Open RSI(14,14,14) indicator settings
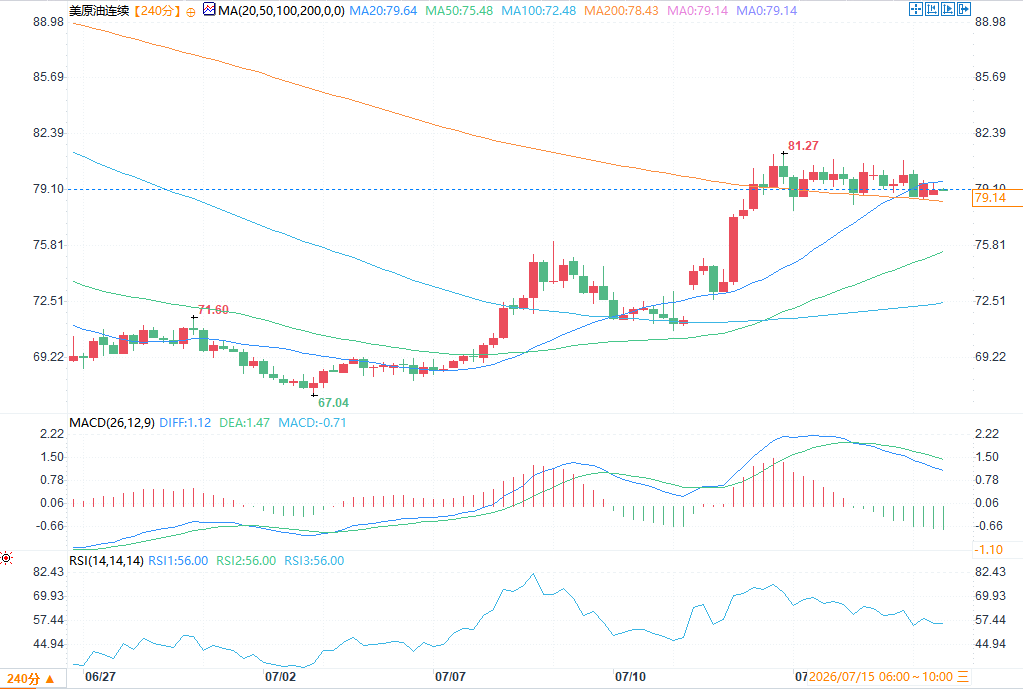 pos(106,561)
